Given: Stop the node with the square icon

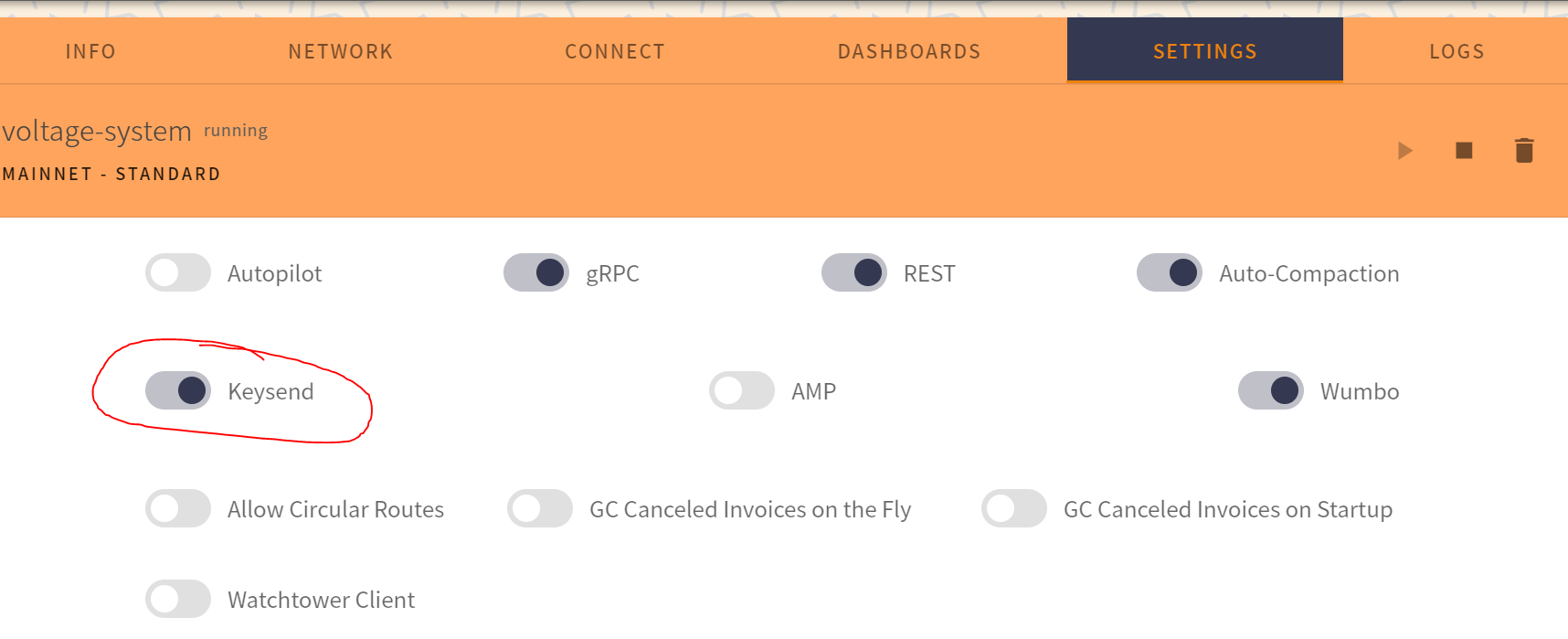Looking at the screenshot, I should click(1464, 151).
